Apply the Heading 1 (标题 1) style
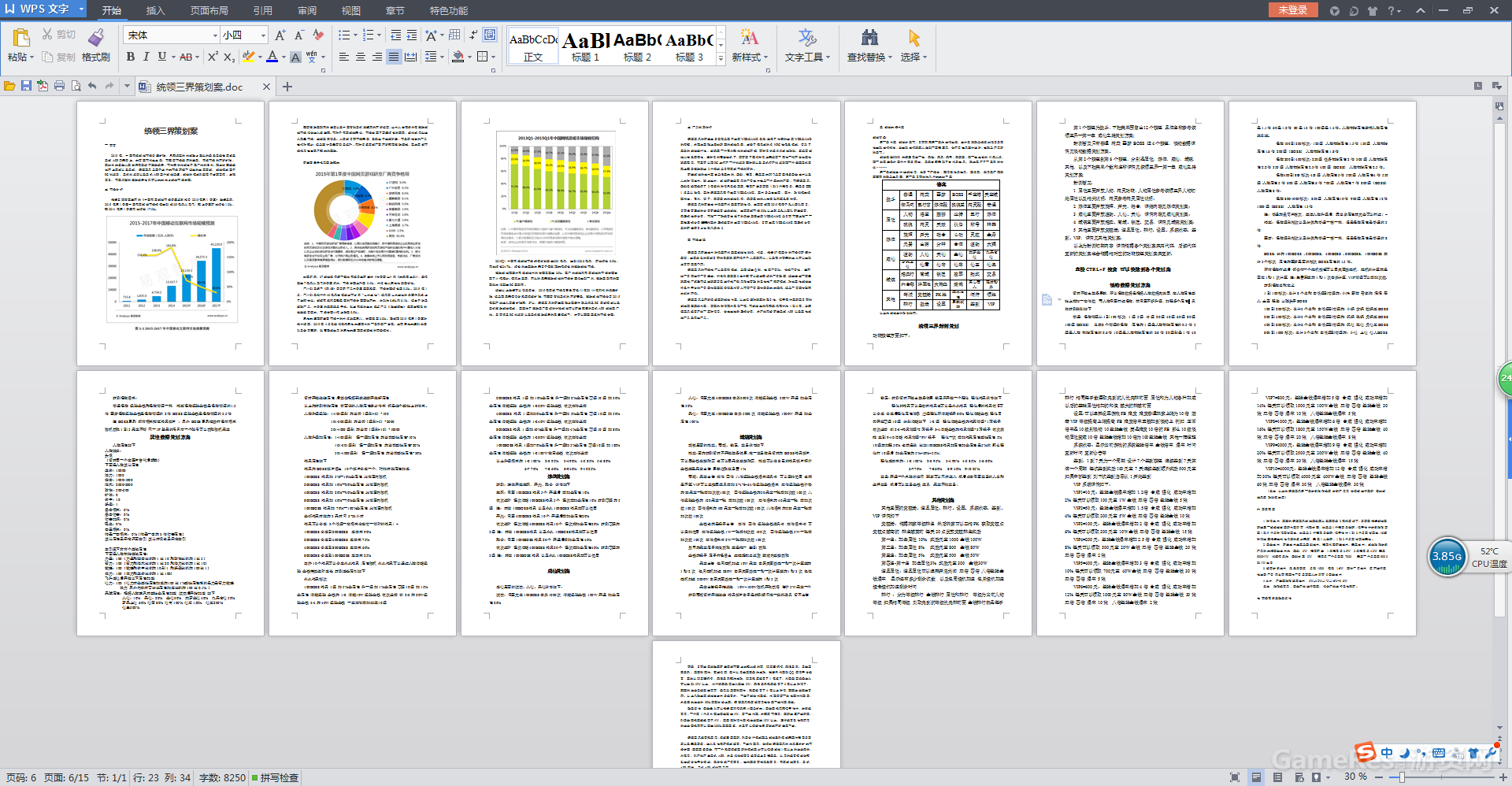The width and height of the screenshot is (1512, 786). [x=586, y=46]
